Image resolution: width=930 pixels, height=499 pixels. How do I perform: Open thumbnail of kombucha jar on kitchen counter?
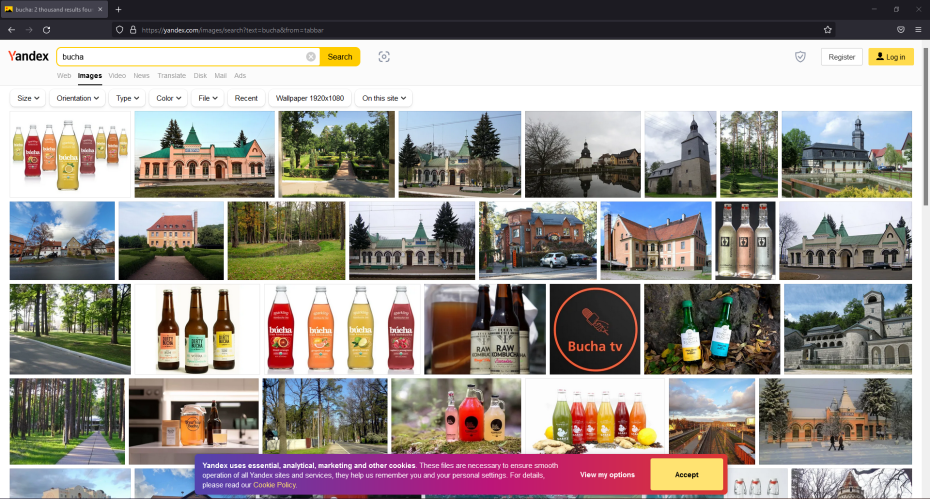click(x=194, y=421)
